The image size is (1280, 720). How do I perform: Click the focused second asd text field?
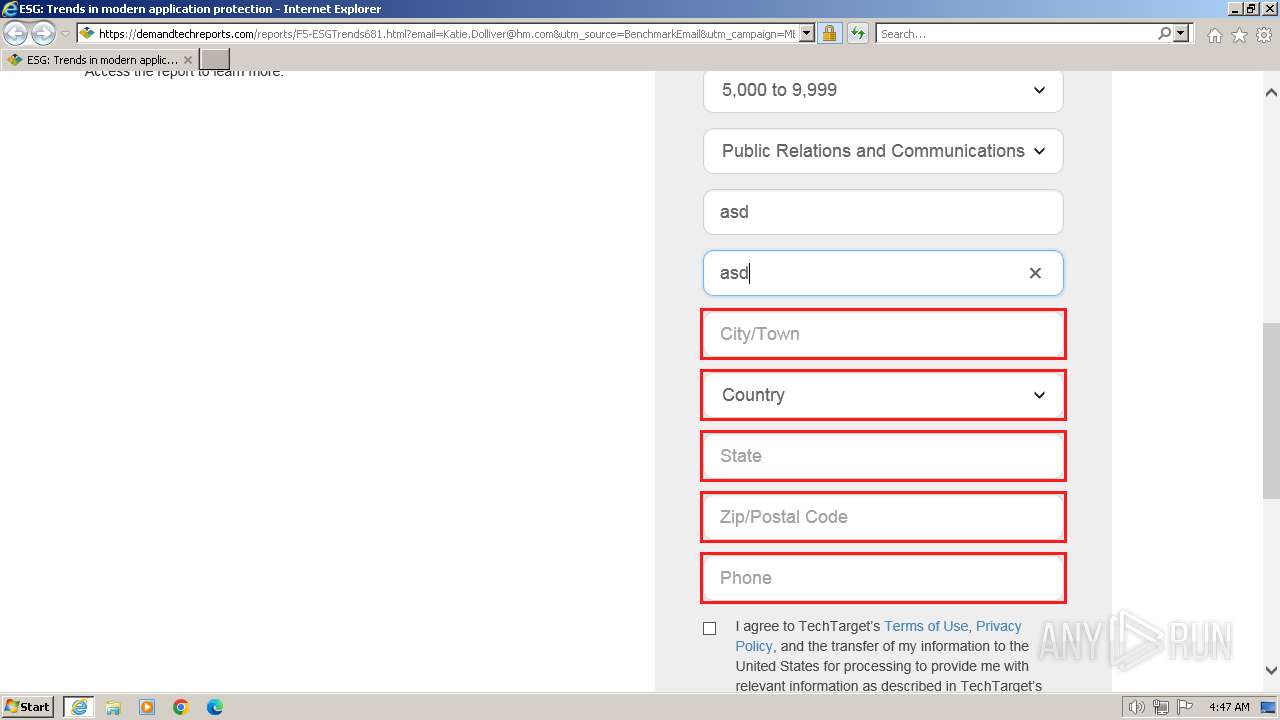click(x=883, y=273)
